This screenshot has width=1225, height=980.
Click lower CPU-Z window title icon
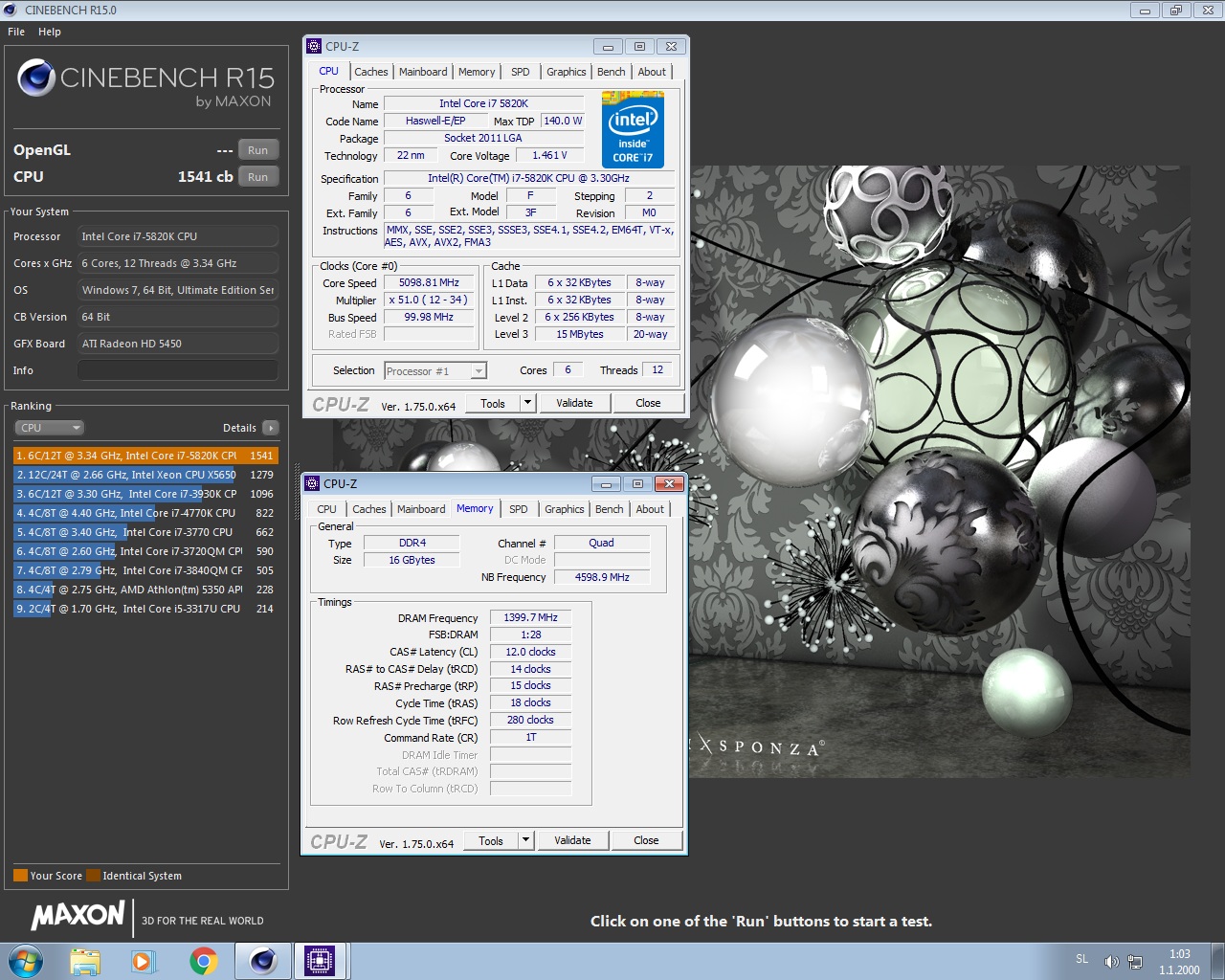(311, 483)
